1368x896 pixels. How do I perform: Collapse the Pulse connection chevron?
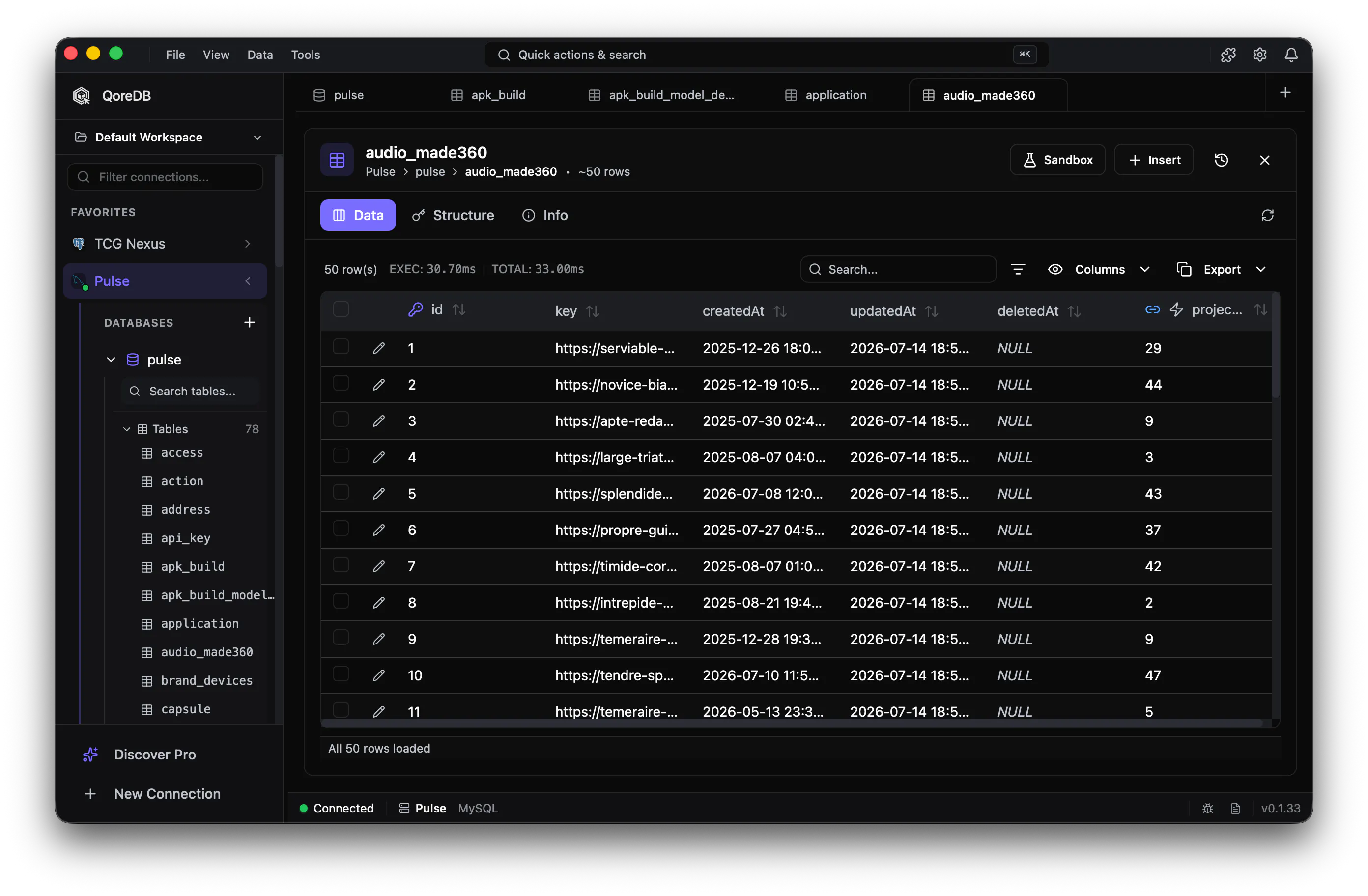click(x=248, y=281)
